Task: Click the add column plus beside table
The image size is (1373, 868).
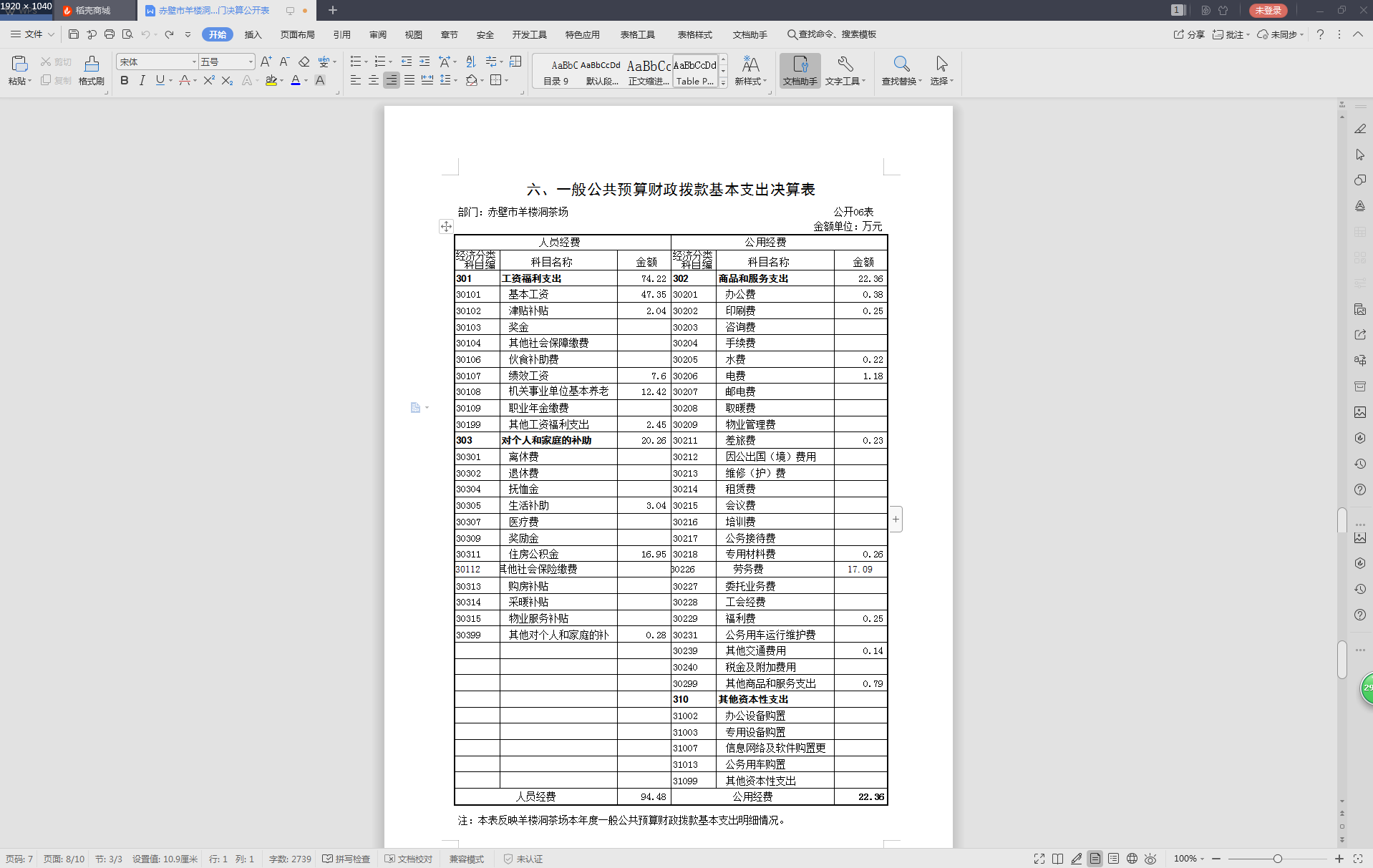Action: tap(896, 520)
